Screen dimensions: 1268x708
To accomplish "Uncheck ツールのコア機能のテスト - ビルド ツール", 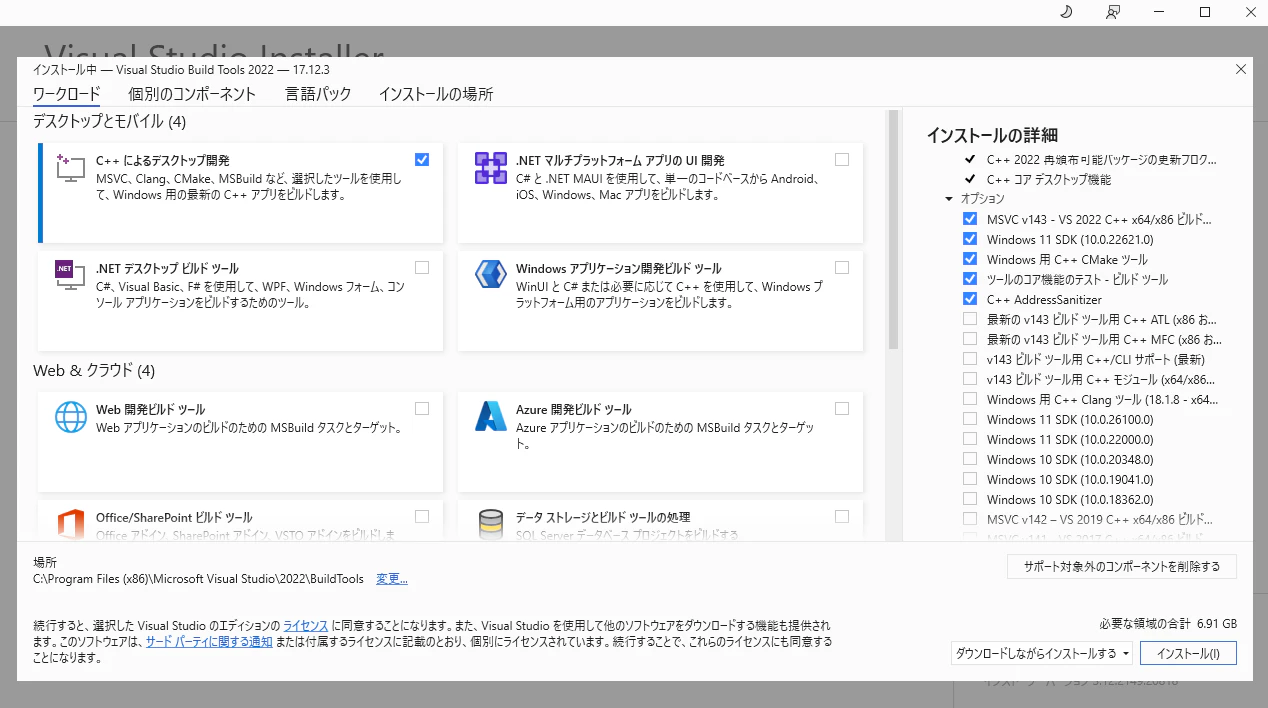I will point(970,279).
